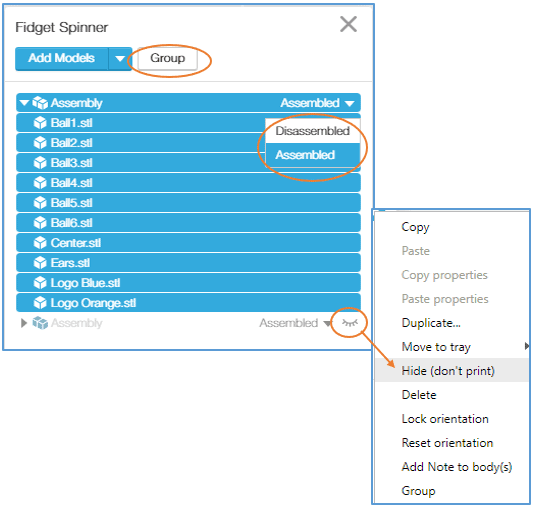Choose Assembled in the dropdown list
This screenshot has height=508, width=535.
point(313,155)
